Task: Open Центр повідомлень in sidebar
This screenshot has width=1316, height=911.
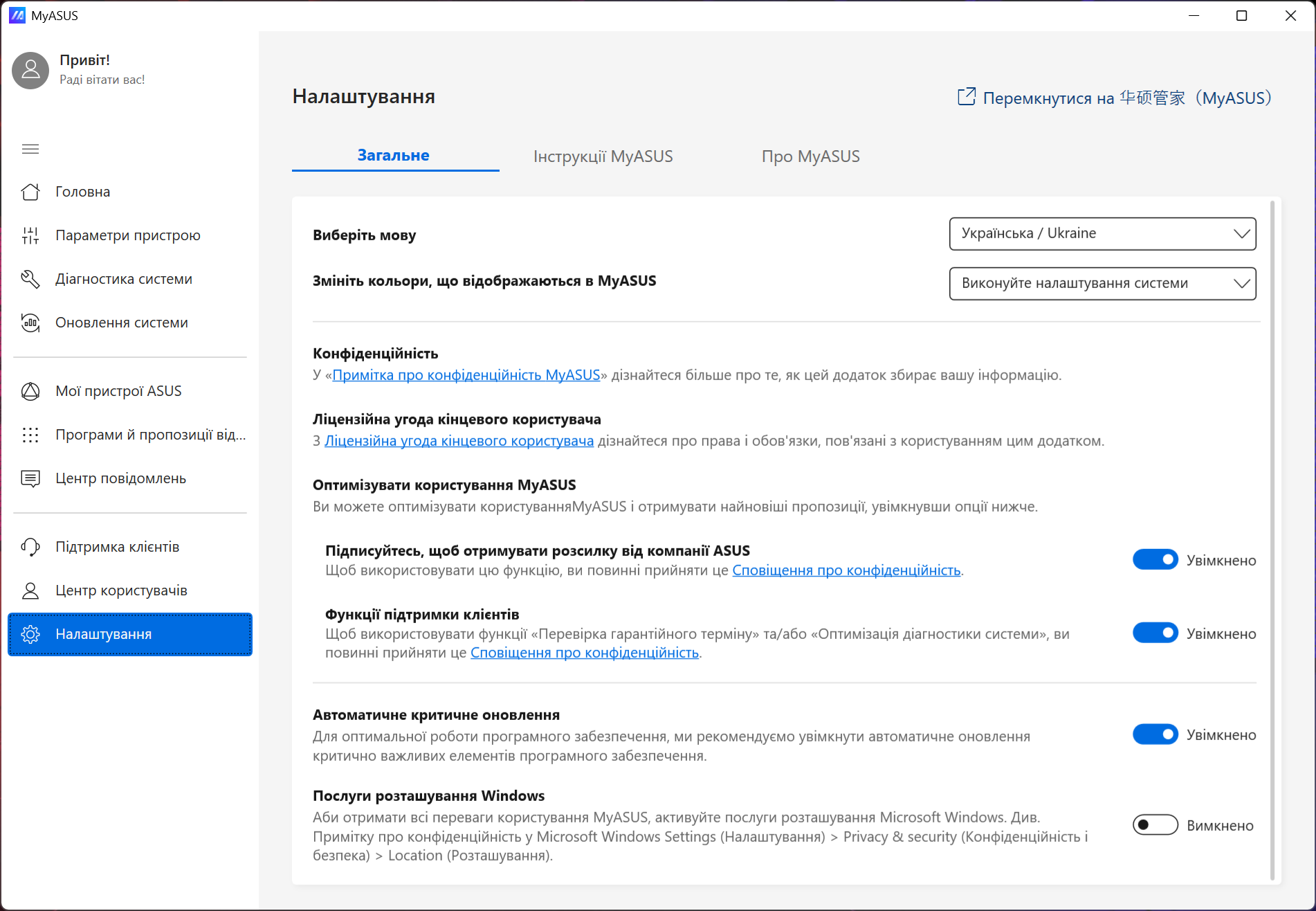Action: pos(130,478)
